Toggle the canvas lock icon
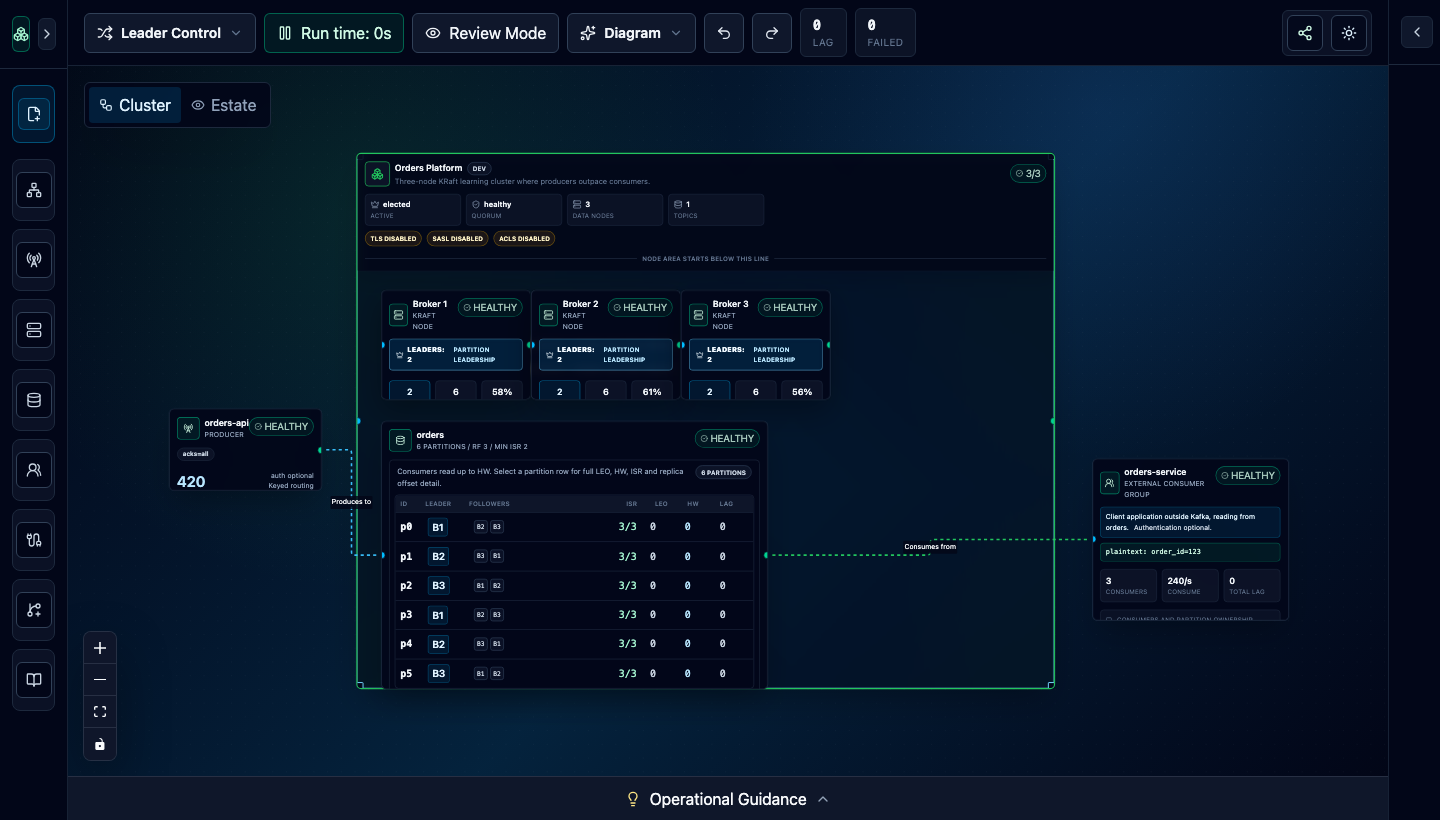Image resolution: width=1440 pixels, height=820 pixels. pyautogui.click(x=100, y=744)
